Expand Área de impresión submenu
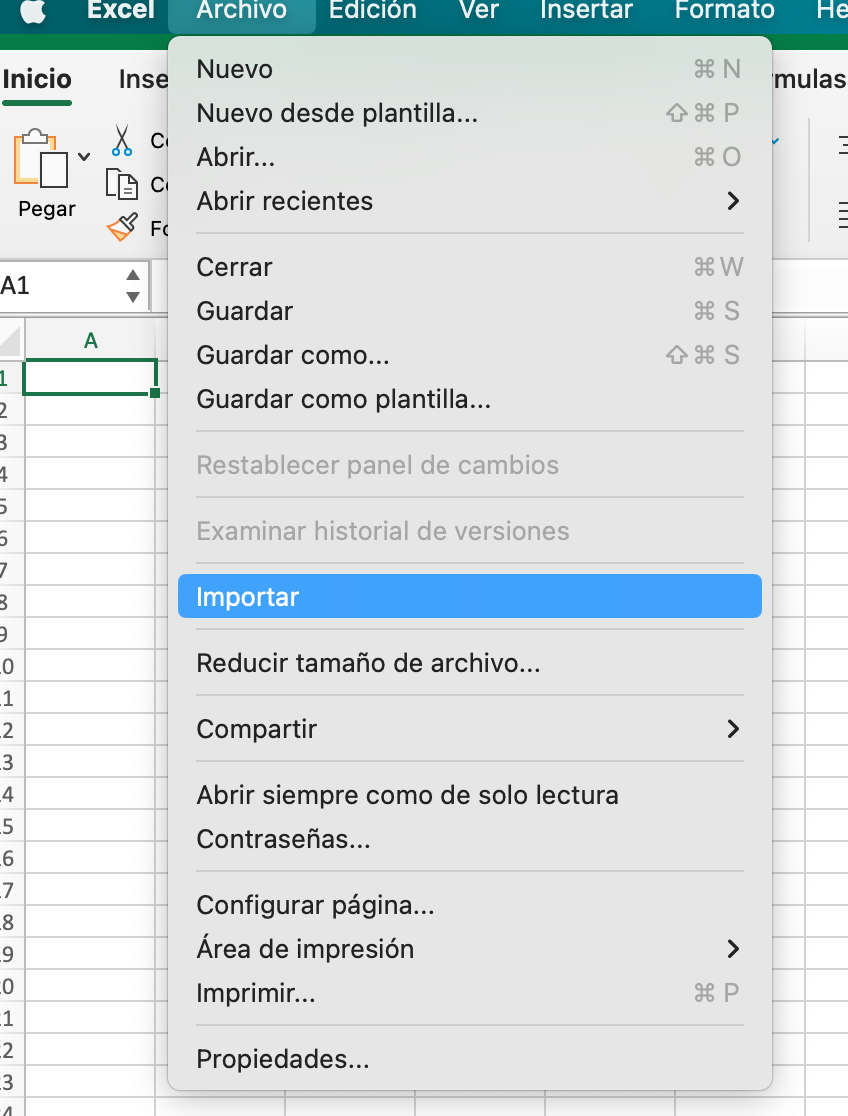 (470, 949)
